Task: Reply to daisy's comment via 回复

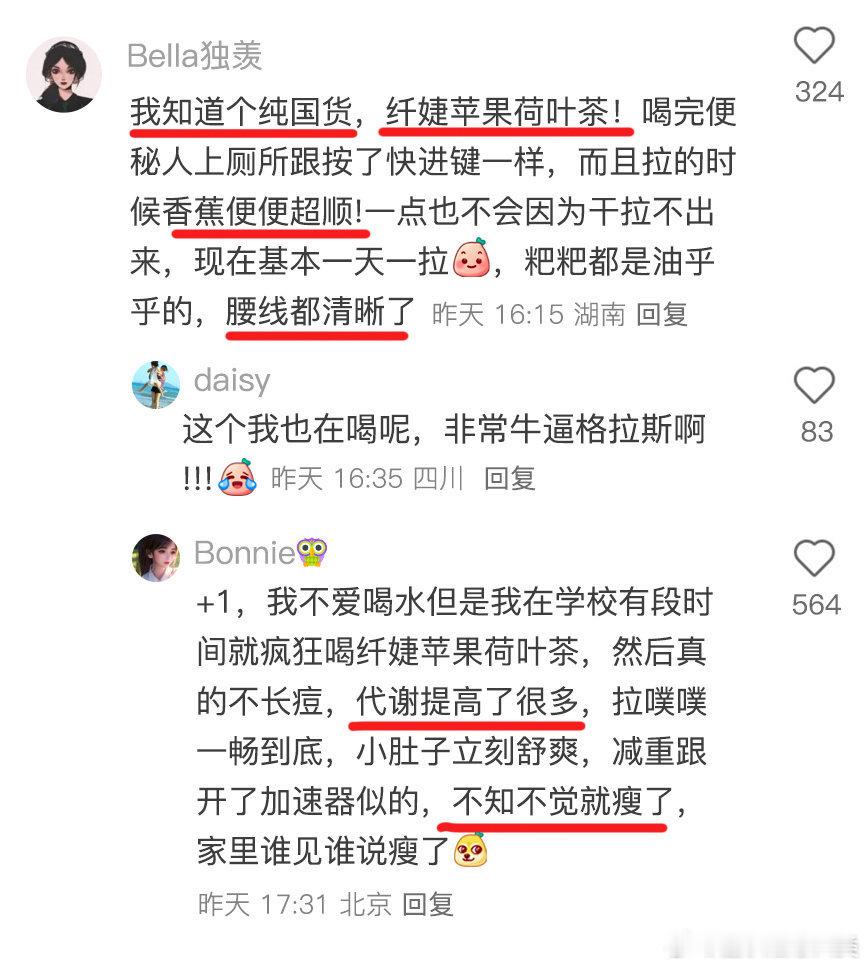Action: point(510,478)
